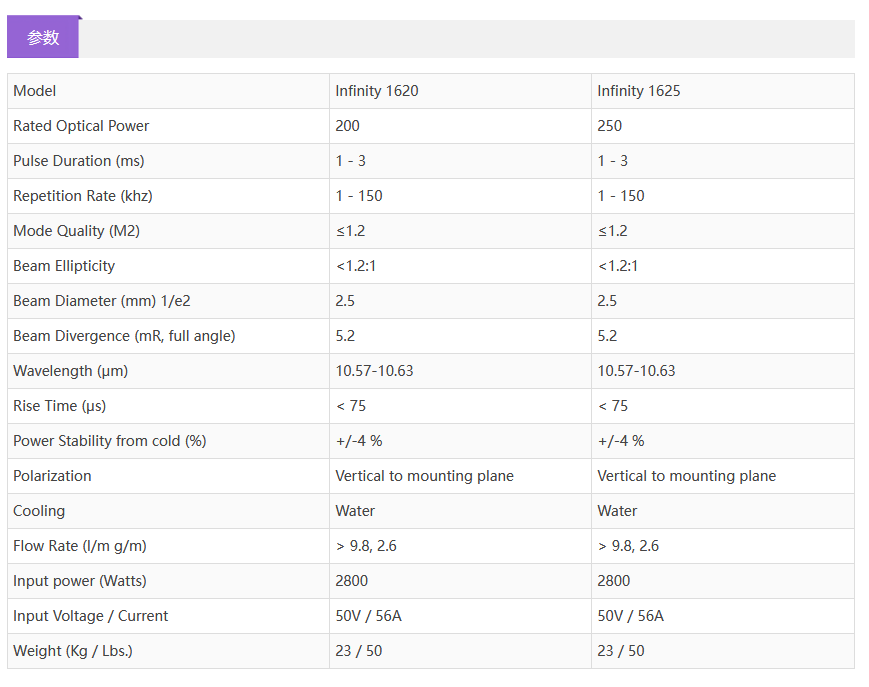Select the Infinity 1625 column header
Screen dimensions: 869x687
639,91
